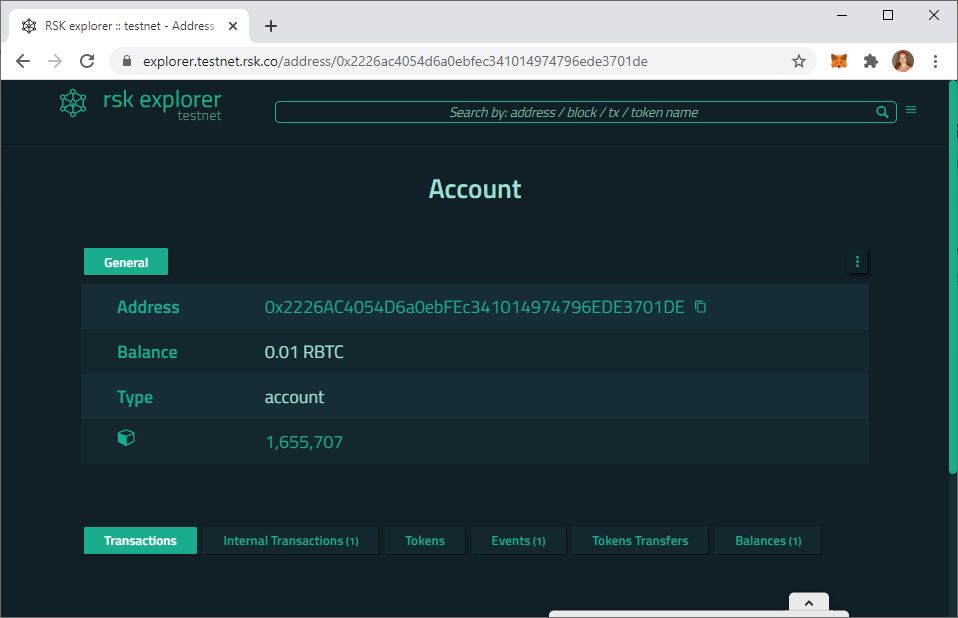Bookmark this page with the star icon
This screenshot has width=958, height=618.
point(799,61)
